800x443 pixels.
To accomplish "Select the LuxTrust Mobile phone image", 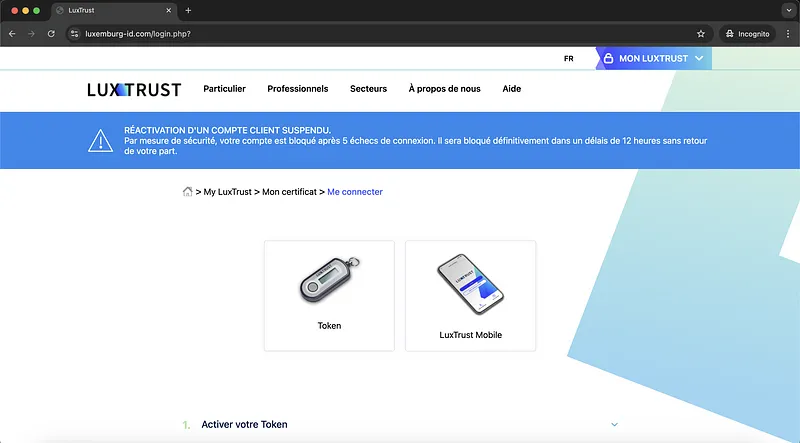I will pos(470,284).
